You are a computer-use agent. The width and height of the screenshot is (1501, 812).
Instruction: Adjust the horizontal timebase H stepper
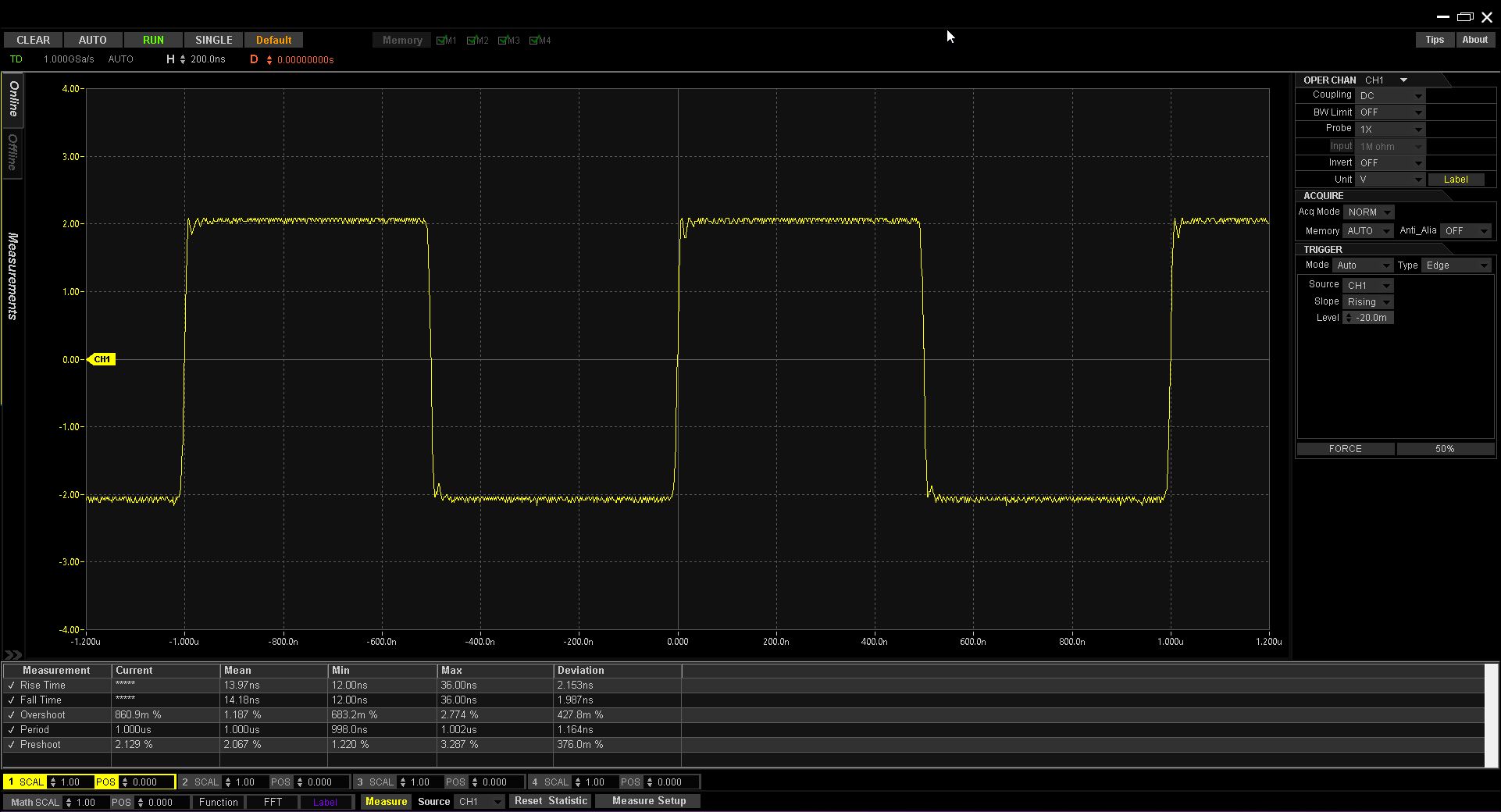pyautogui.click(x=183, y=59)
